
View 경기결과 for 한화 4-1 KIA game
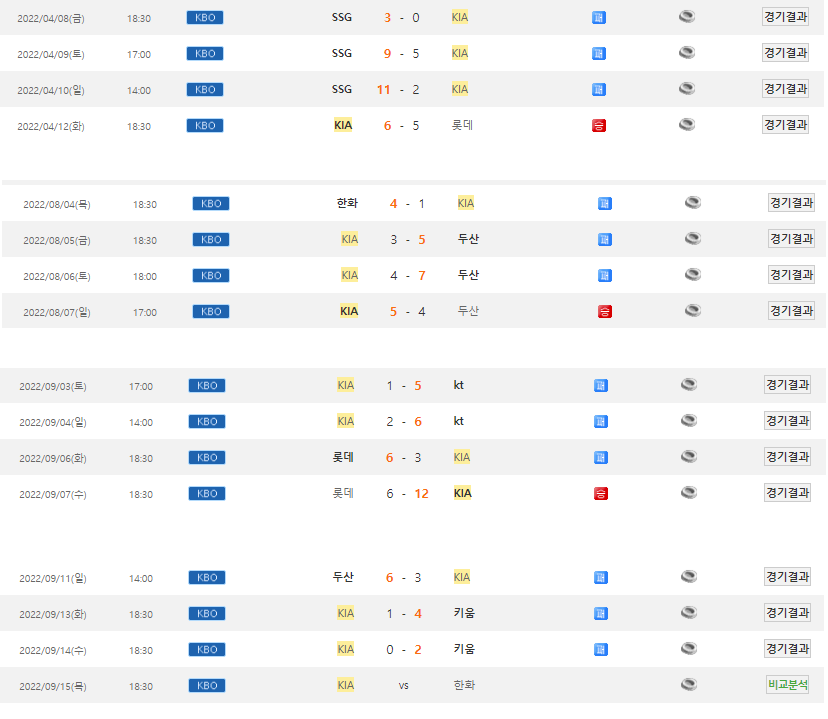point(791,203)
